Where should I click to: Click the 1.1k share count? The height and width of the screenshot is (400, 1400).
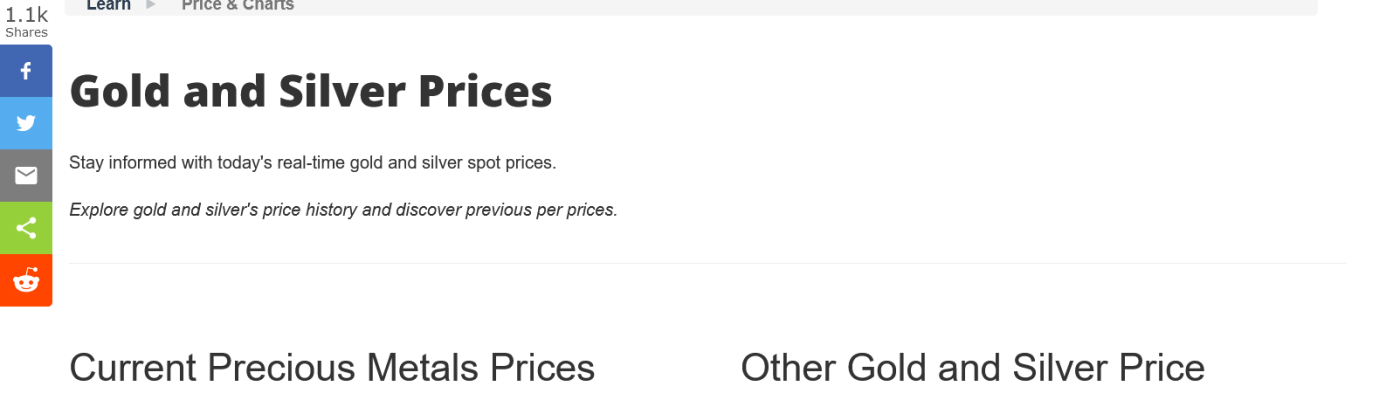click(x=26, y=14)
